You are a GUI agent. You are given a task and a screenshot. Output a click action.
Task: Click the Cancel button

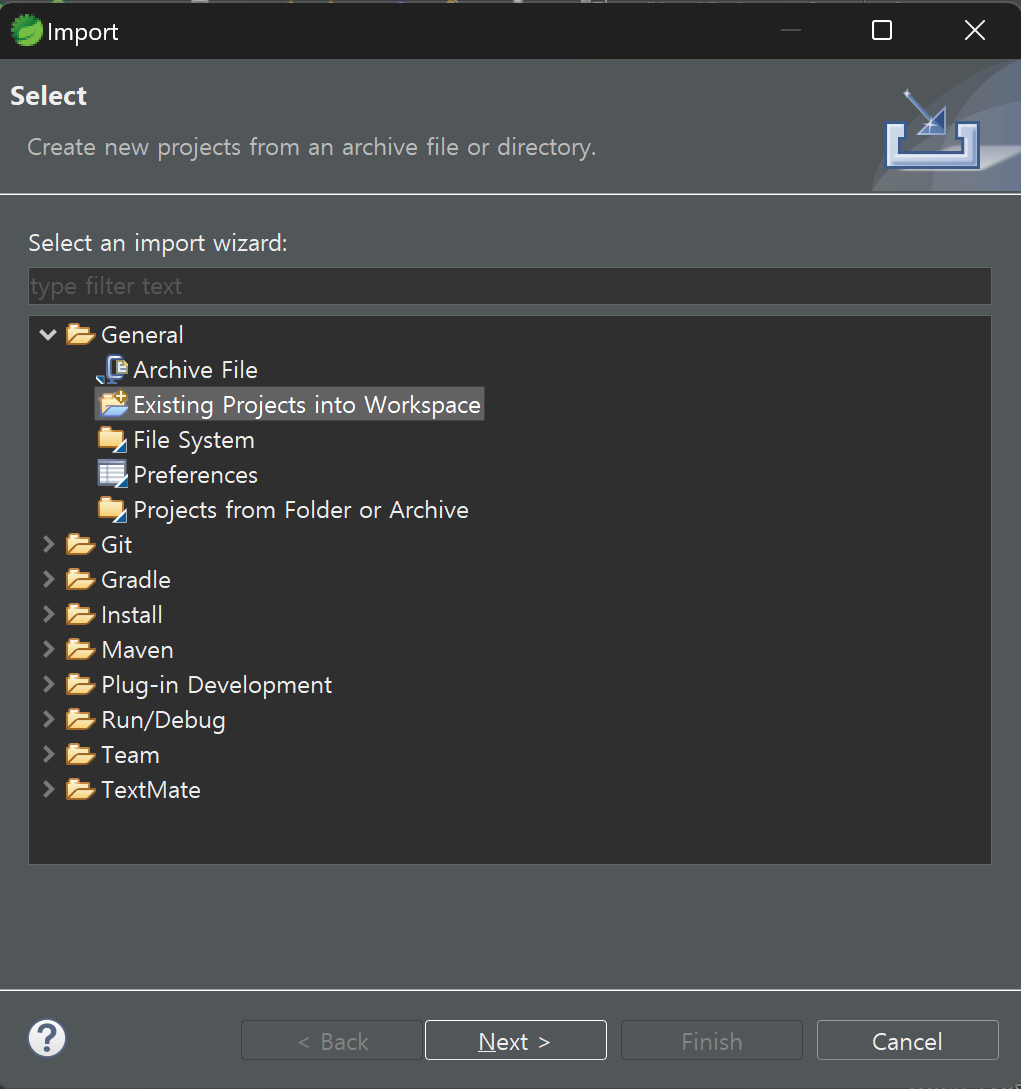click(907, 1040)
